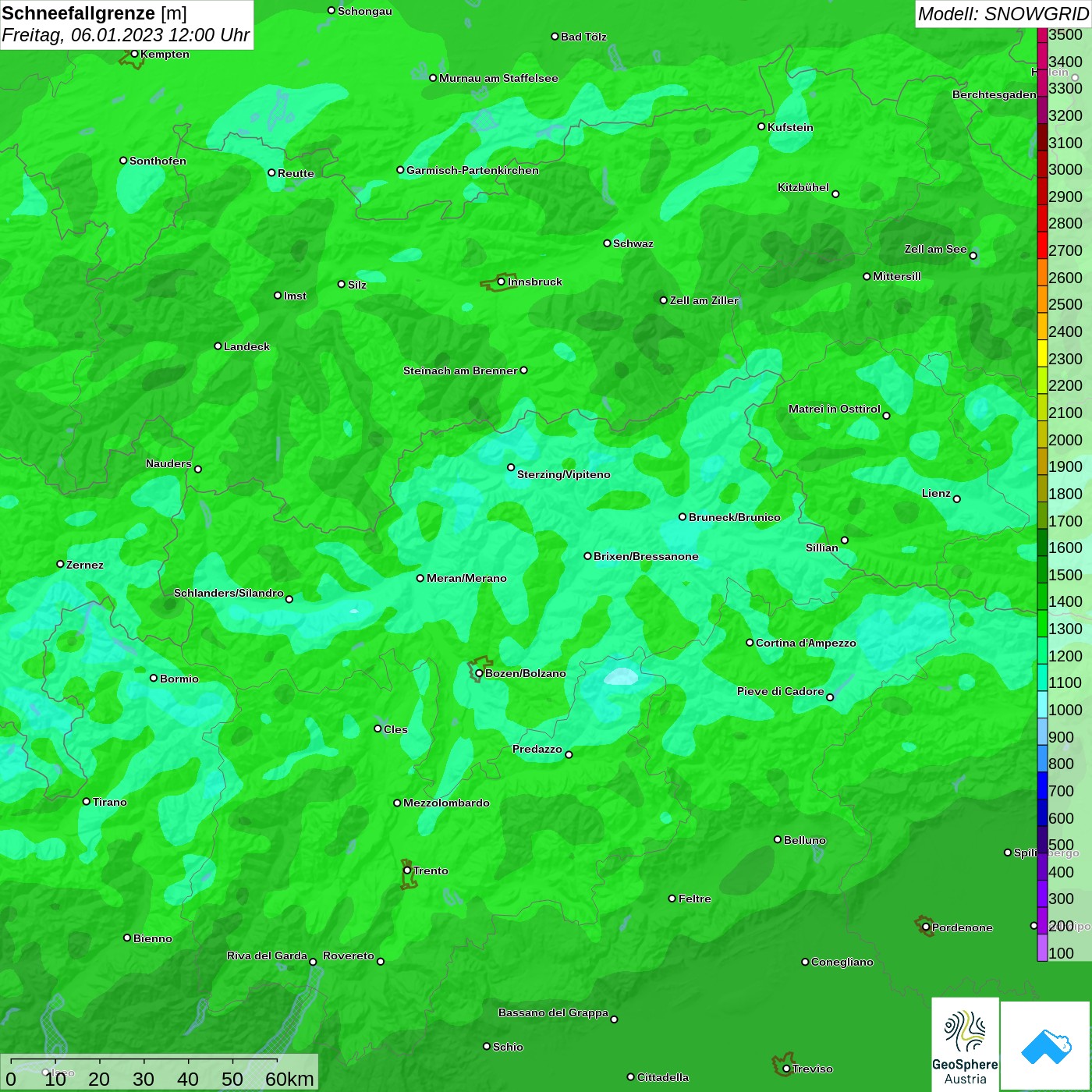Click the 100 m violet legend swatch
This screenshot has width=1092, height=1092.
coord(1042,948)
